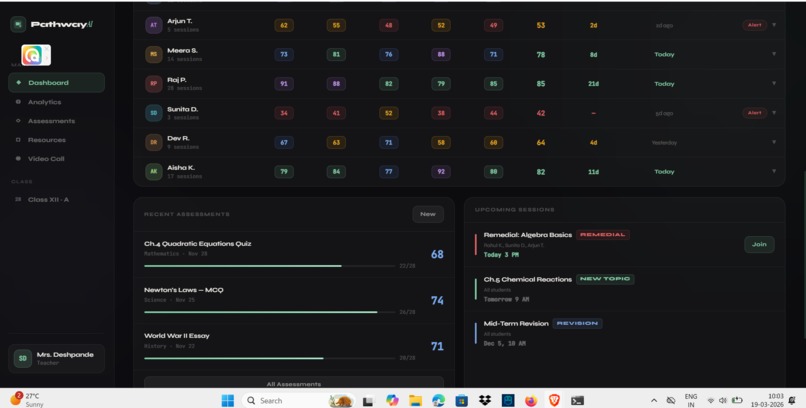Click the Assessments sidebar icon

(x=19, y=121)
